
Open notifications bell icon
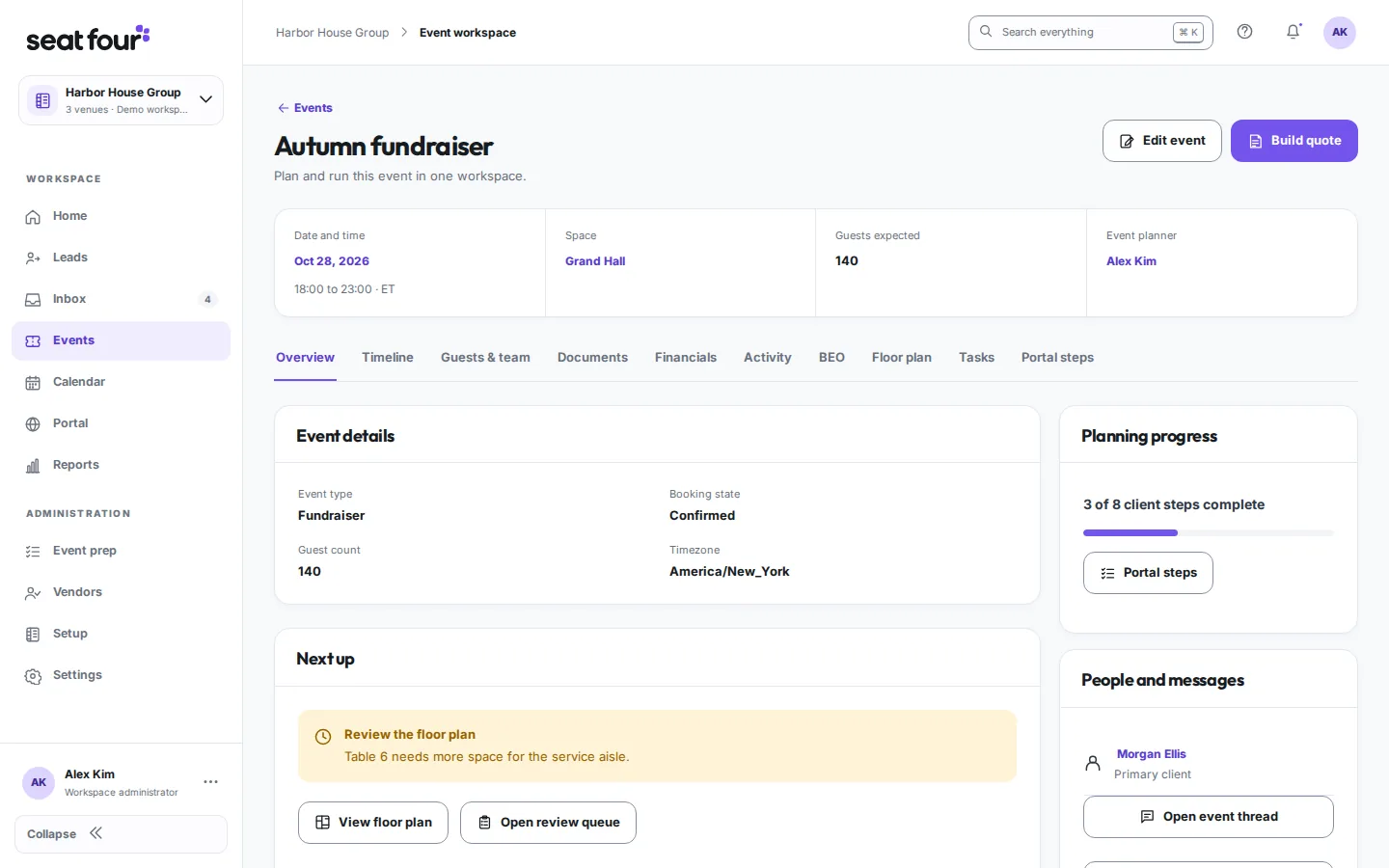click(1294, 32)
